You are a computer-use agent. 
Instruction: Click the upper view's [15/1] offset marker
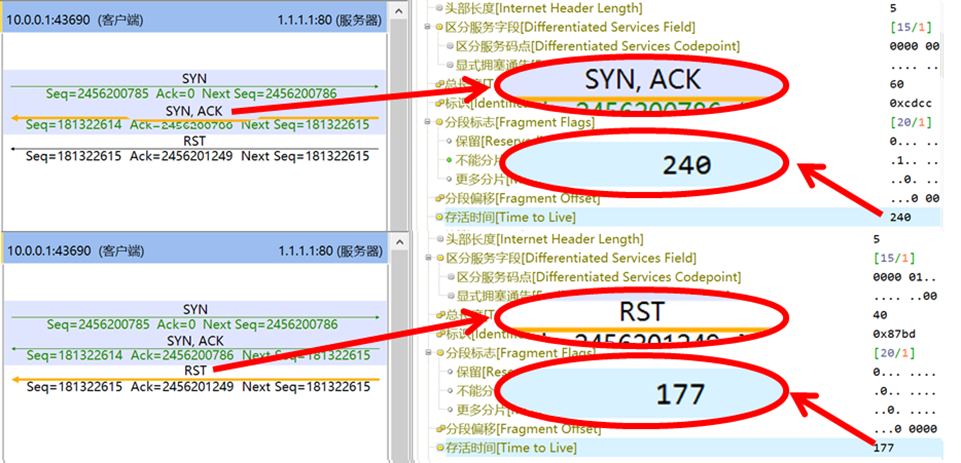[x=910, y=28]
